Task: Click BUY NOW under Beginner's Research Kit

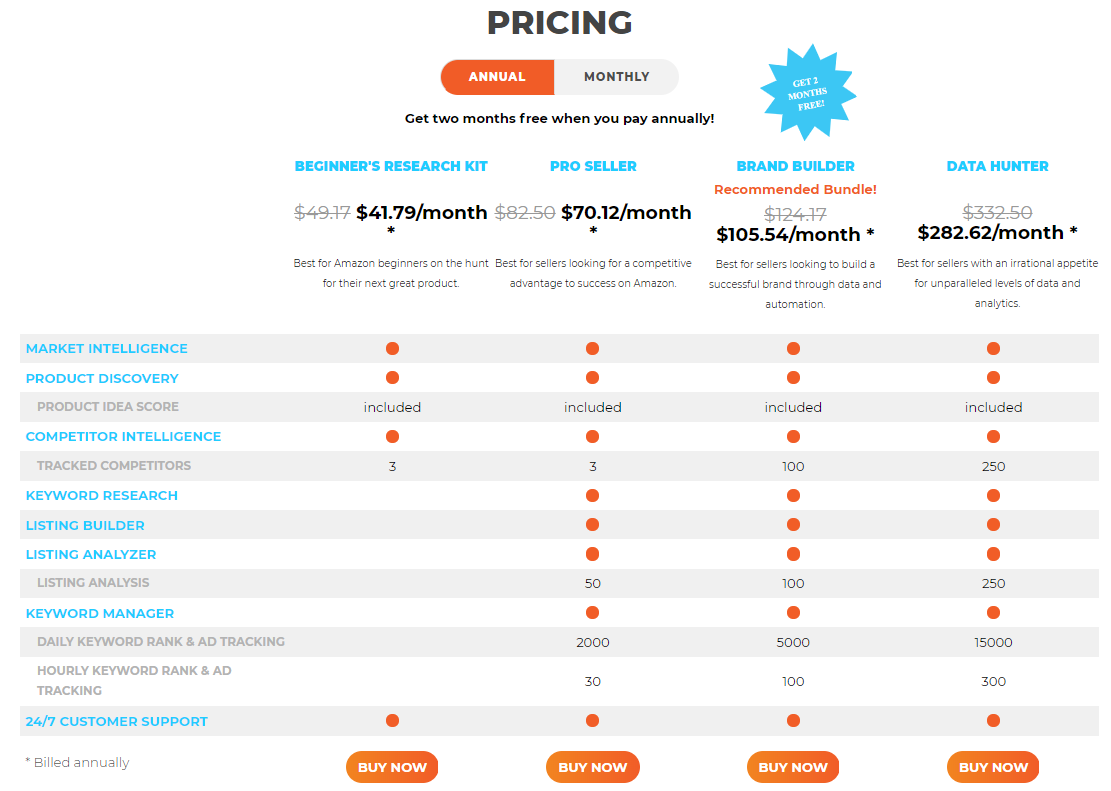Action: point(392,766)
